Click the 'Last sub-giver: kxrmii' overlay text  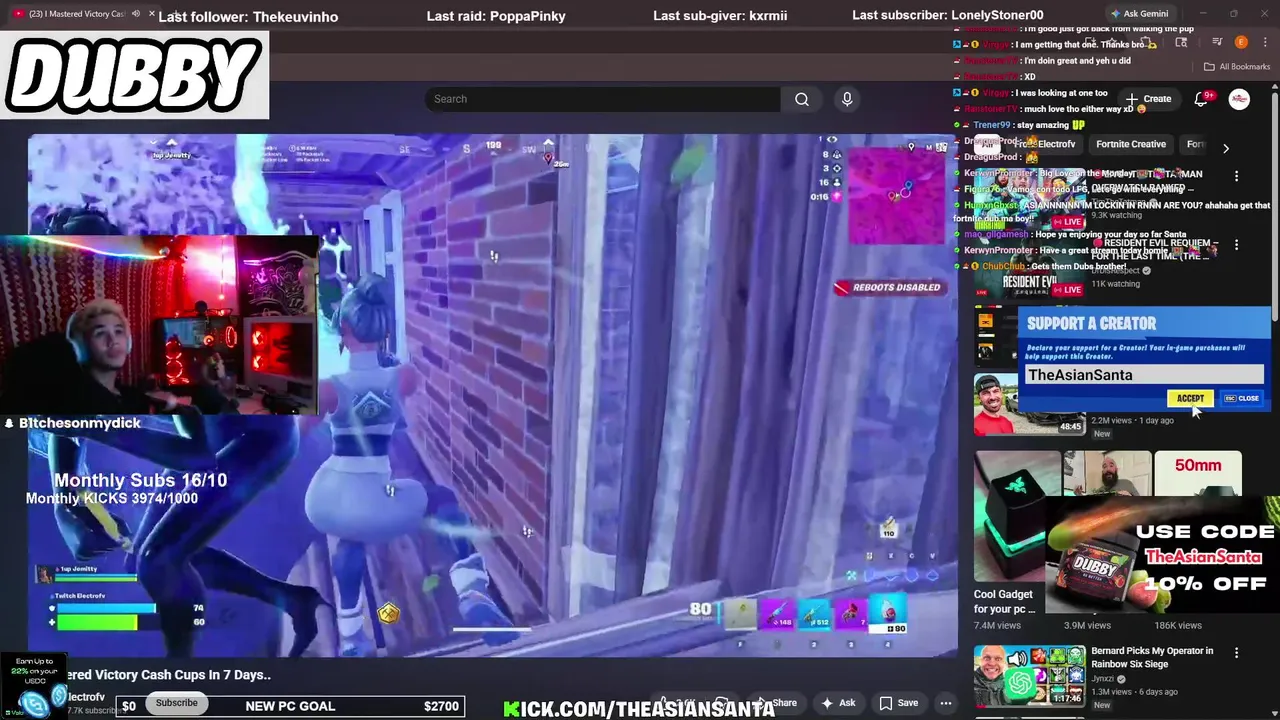point(720,16)
